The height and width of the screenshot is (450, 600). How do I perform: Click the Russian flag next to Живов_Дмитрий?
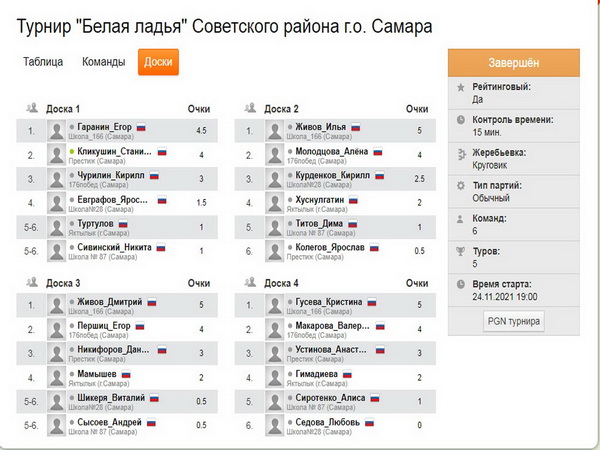point(154,301)
